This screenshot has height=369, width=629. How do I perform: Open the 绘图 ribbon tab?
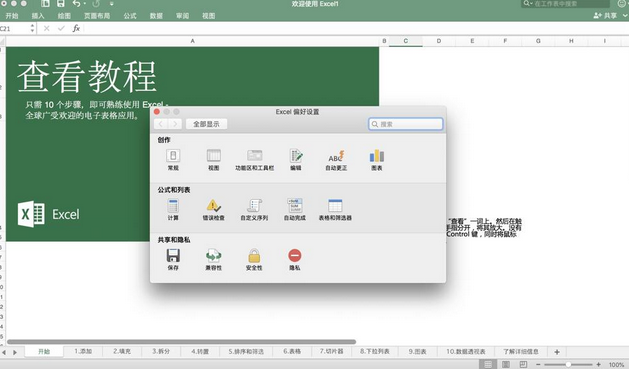coord(64,16)
